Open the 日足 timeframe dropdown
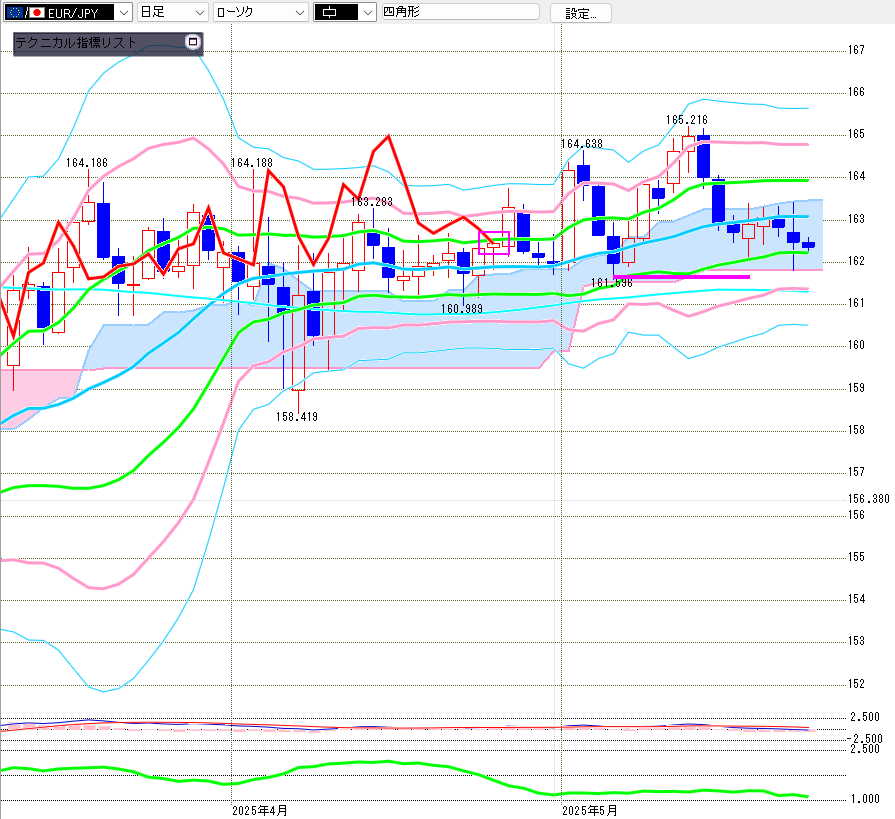The image size is (895, 819). 172,12
